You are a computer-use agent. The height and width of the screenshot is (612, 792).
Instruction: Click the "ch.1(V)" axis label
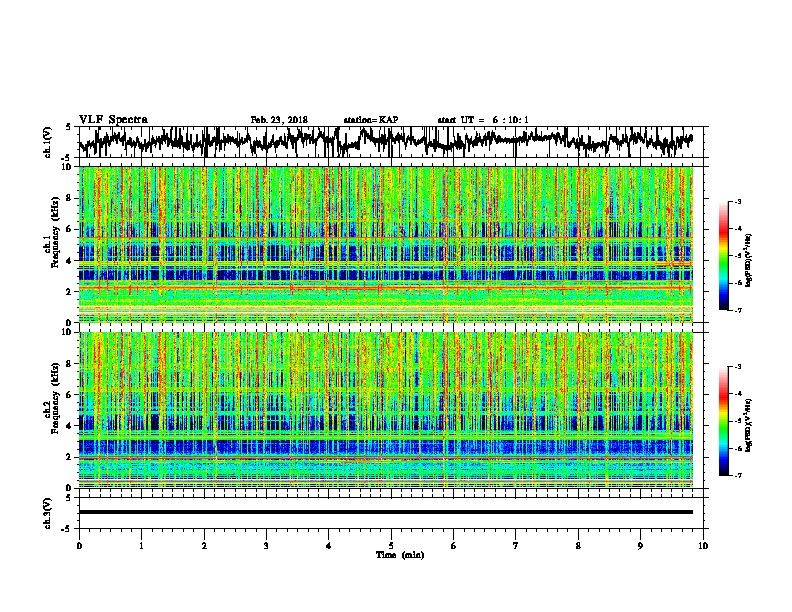tap(48, 141)
